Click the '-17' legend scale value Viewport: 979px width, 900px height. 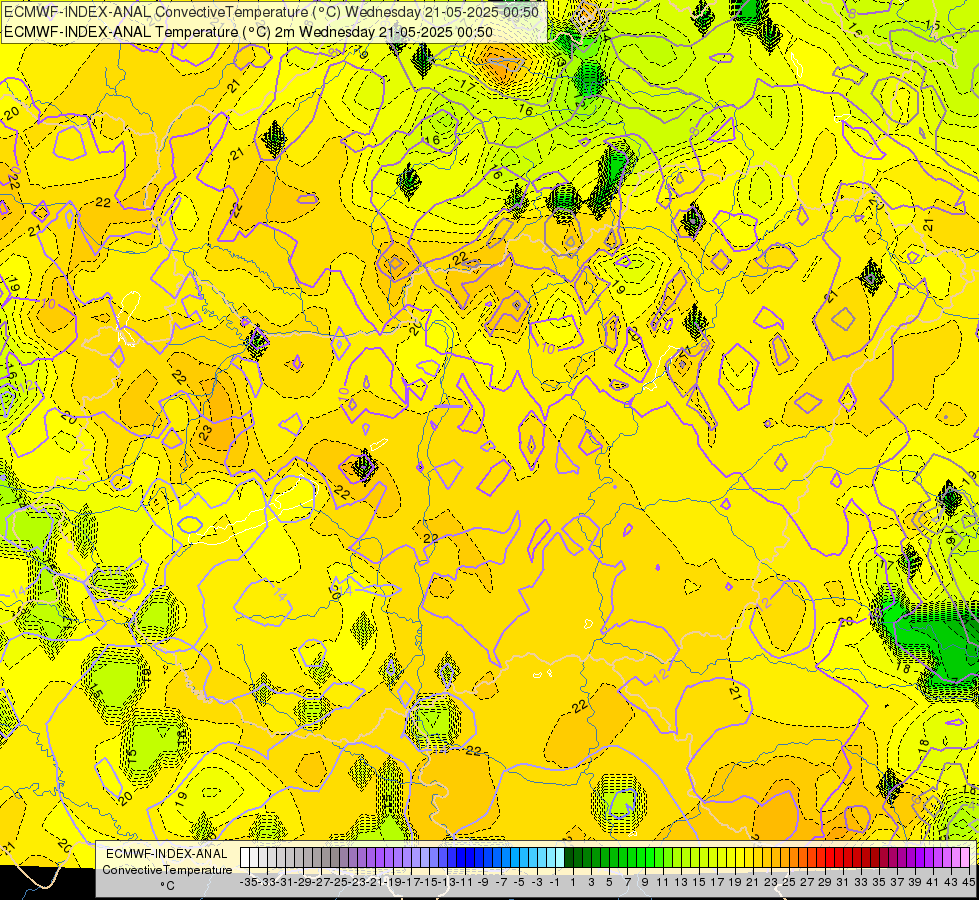pyautogui.click(x=412, y=883)
